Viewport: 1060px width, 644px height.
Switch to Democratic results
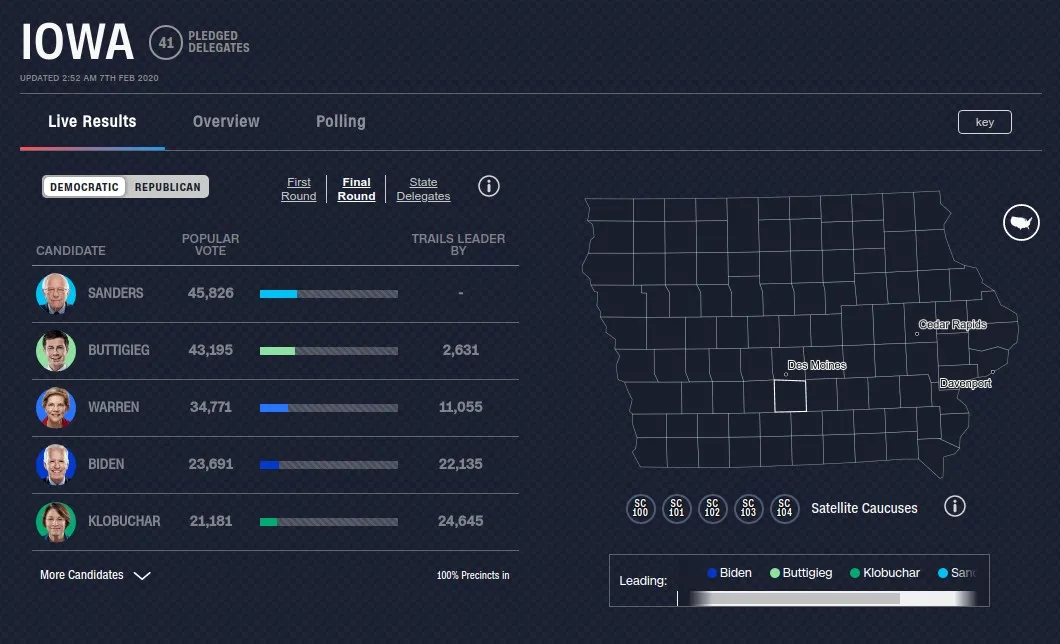click(85, 187)
